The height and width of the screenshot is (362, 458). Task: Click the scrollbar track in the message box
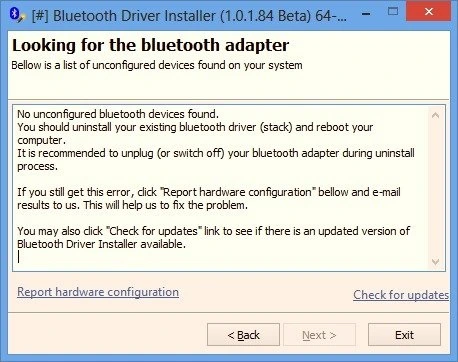click(435, 189)
